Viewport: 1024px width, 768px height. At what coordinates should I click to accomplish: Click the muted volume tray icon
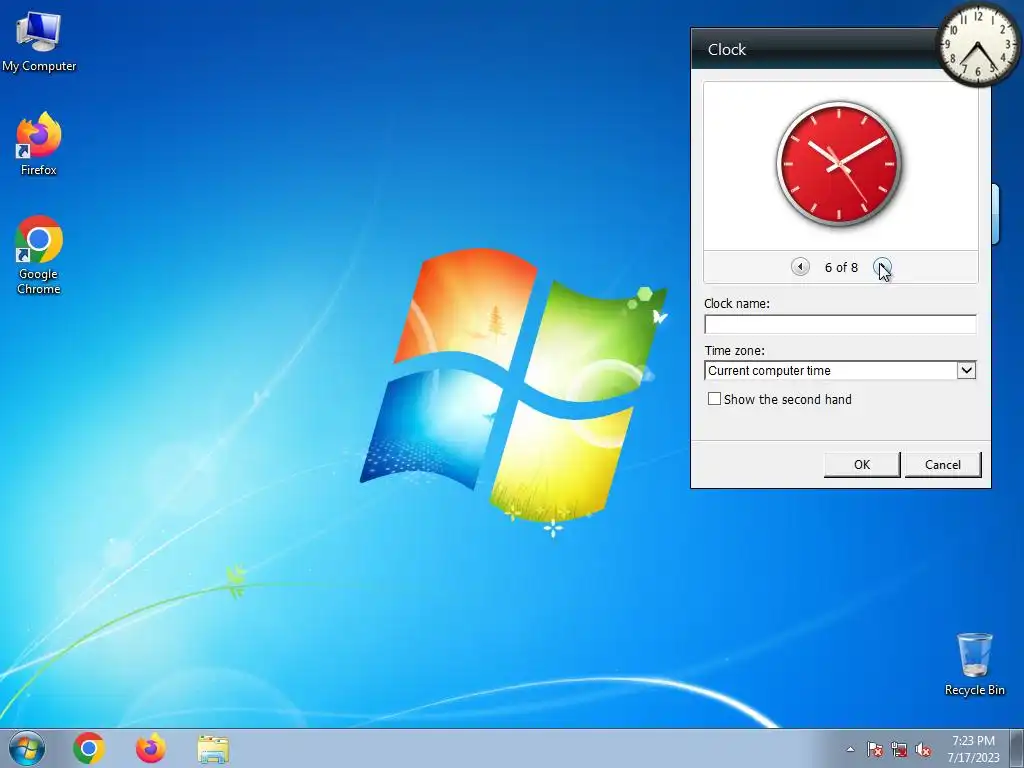click(x=923, y=749)
